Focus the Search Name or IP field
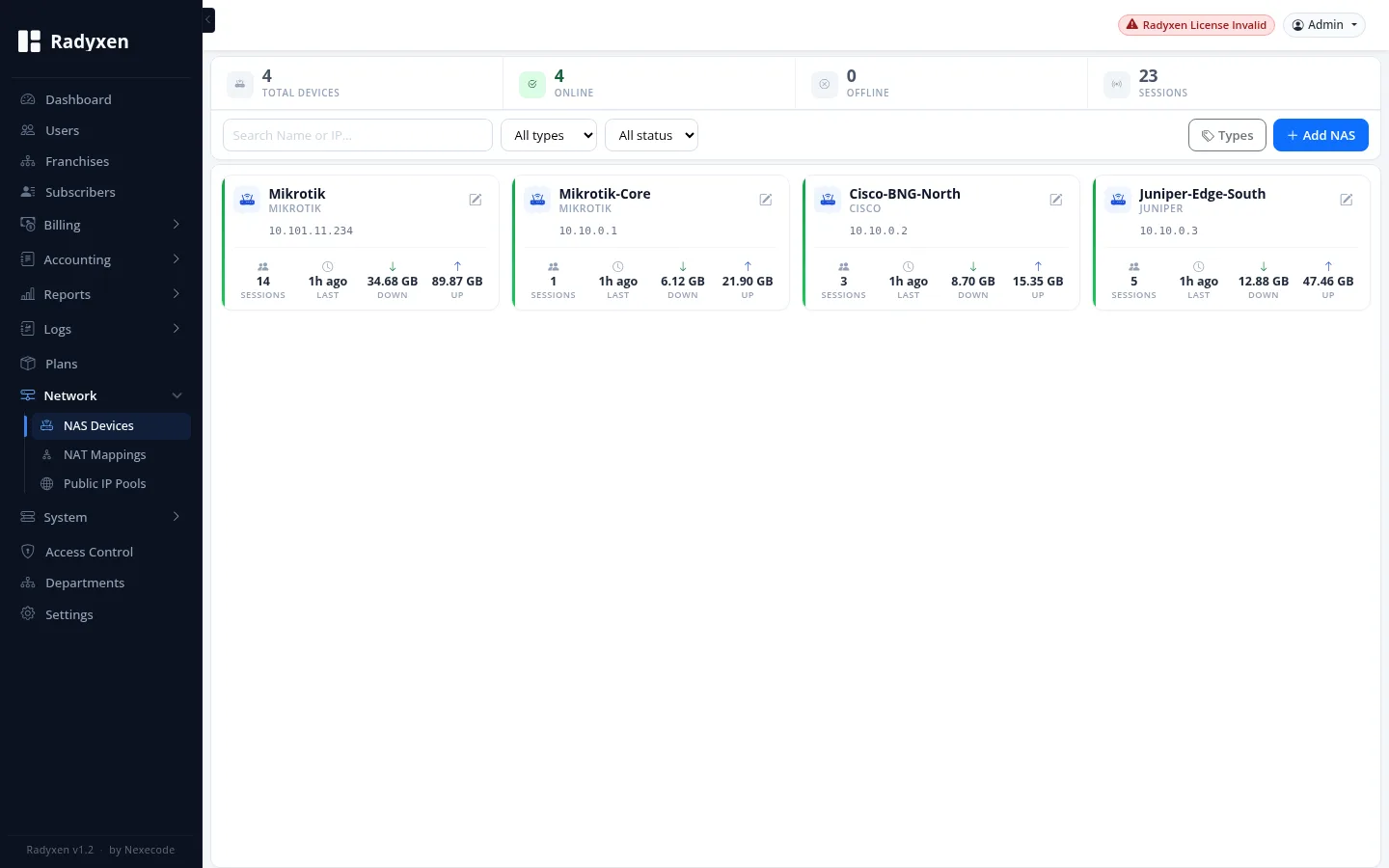The width and height of the screenshot is (1389, 868). 358,135
